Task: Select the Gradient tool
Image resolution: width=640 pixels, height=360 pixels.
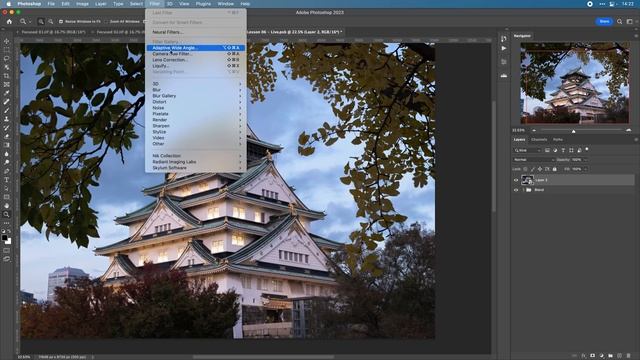Action: 7,145
